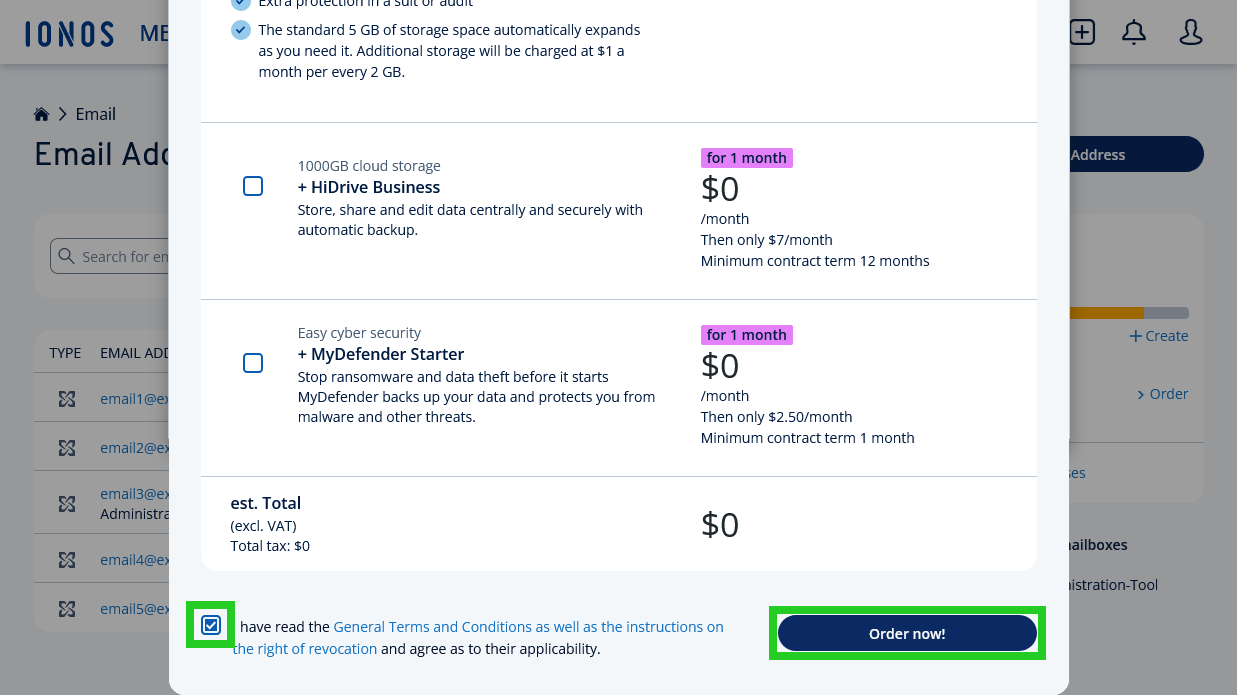
Task: Open the notifications bell icon
Action: [x=1134, y=32]
